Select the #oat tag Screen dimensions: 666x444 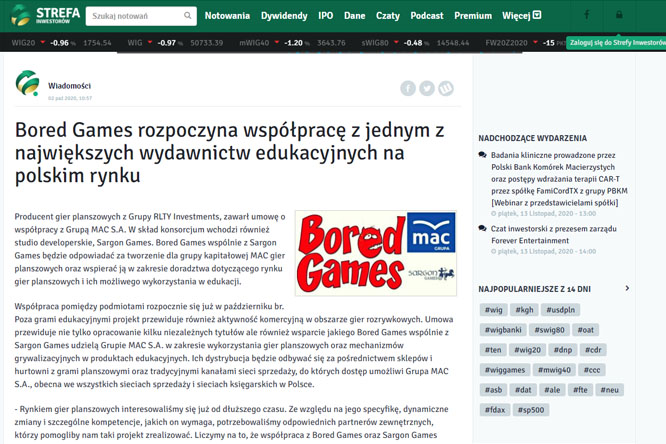(585, 330)
